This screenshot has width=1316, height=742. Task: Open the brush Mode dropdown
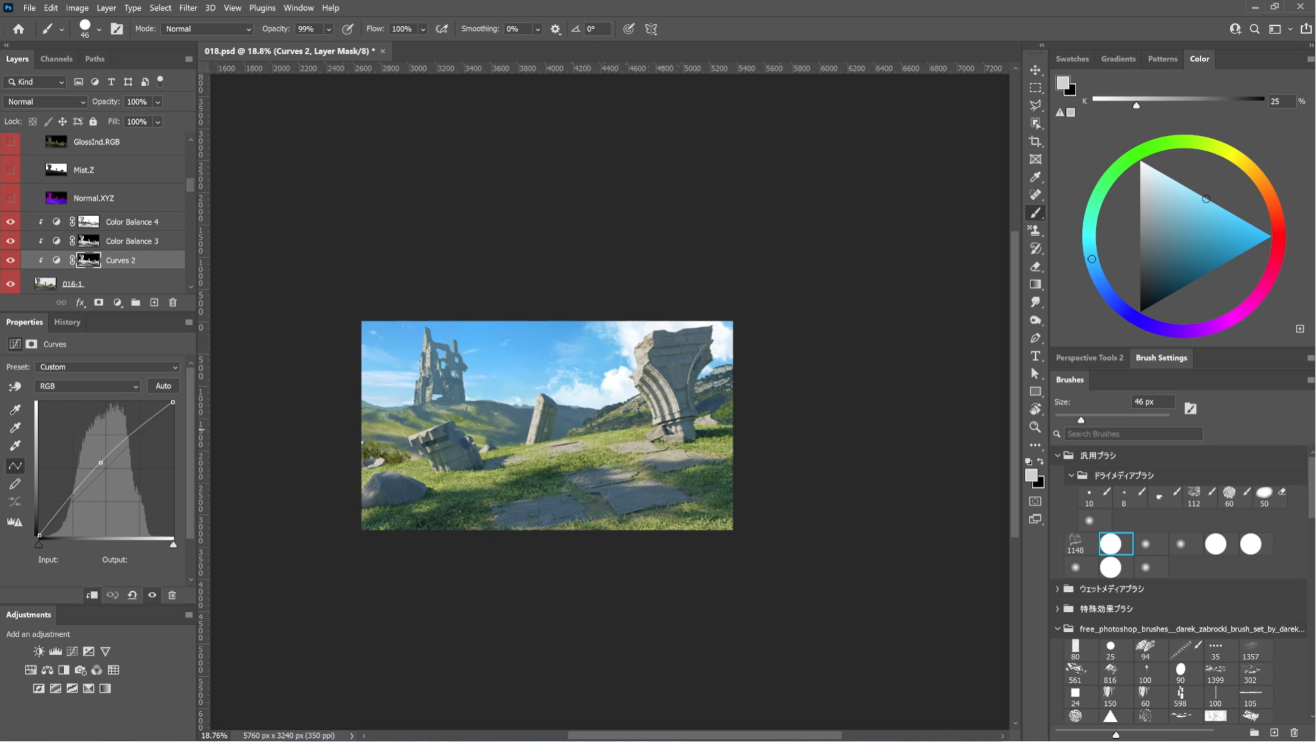pos(207,29)
